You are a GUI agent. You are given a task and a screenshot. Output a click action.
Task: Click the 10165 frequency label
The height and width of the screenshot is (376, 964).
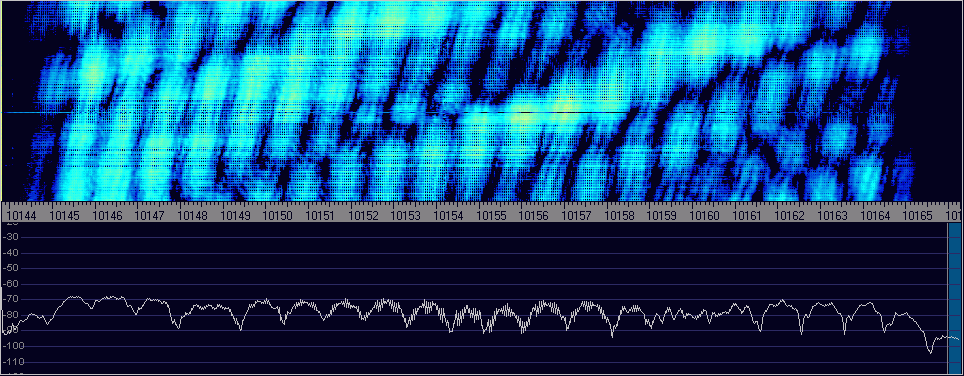pos(917,216)
